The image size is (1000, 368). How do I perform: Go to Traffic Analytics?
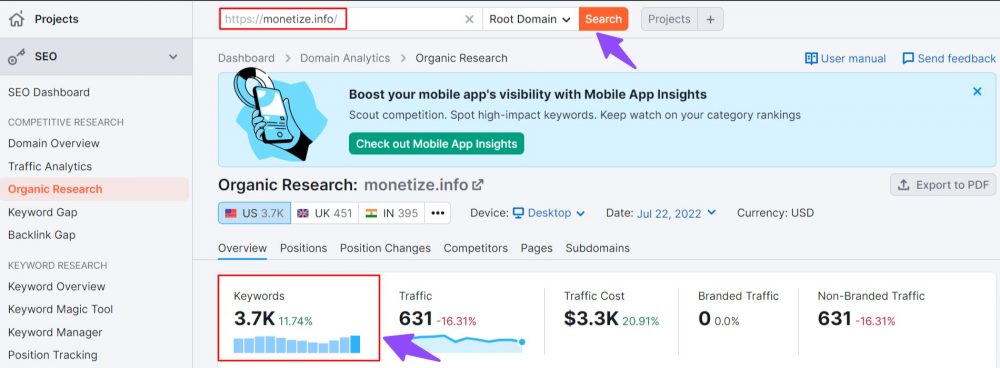[50, 166]
